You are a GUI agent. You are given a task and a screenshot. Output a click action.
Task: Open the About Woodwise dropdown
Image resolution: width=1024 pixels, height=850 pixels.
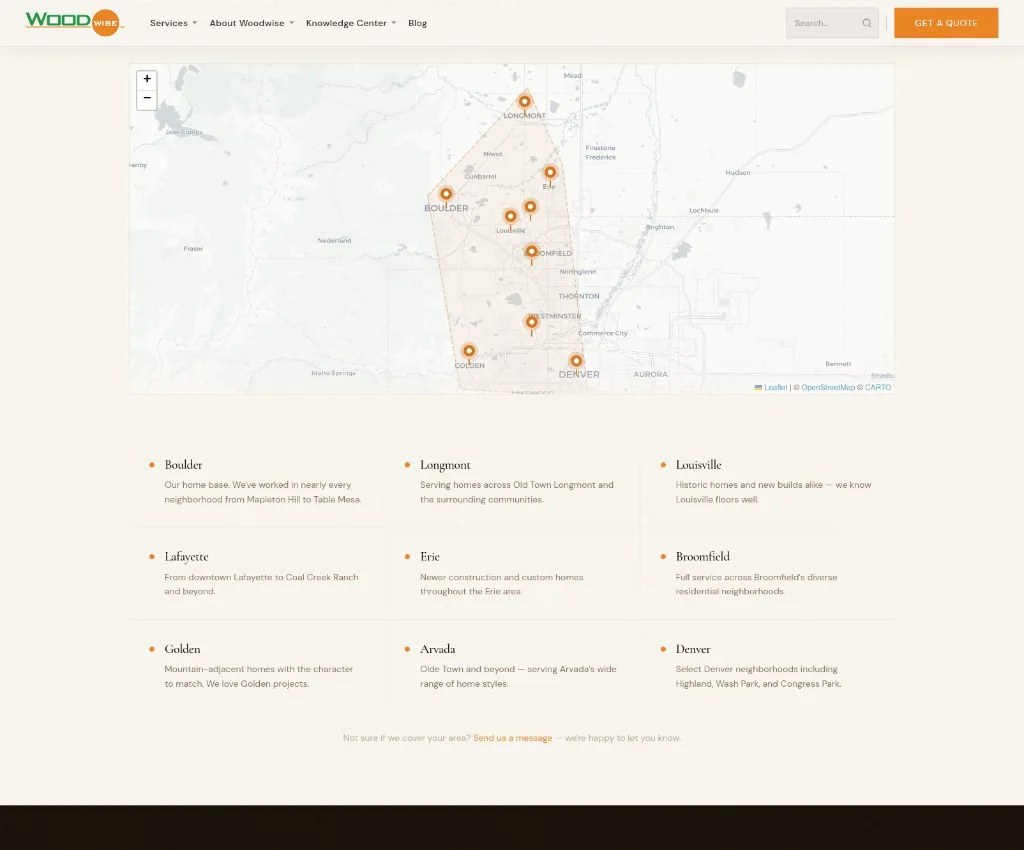(247, 22)
